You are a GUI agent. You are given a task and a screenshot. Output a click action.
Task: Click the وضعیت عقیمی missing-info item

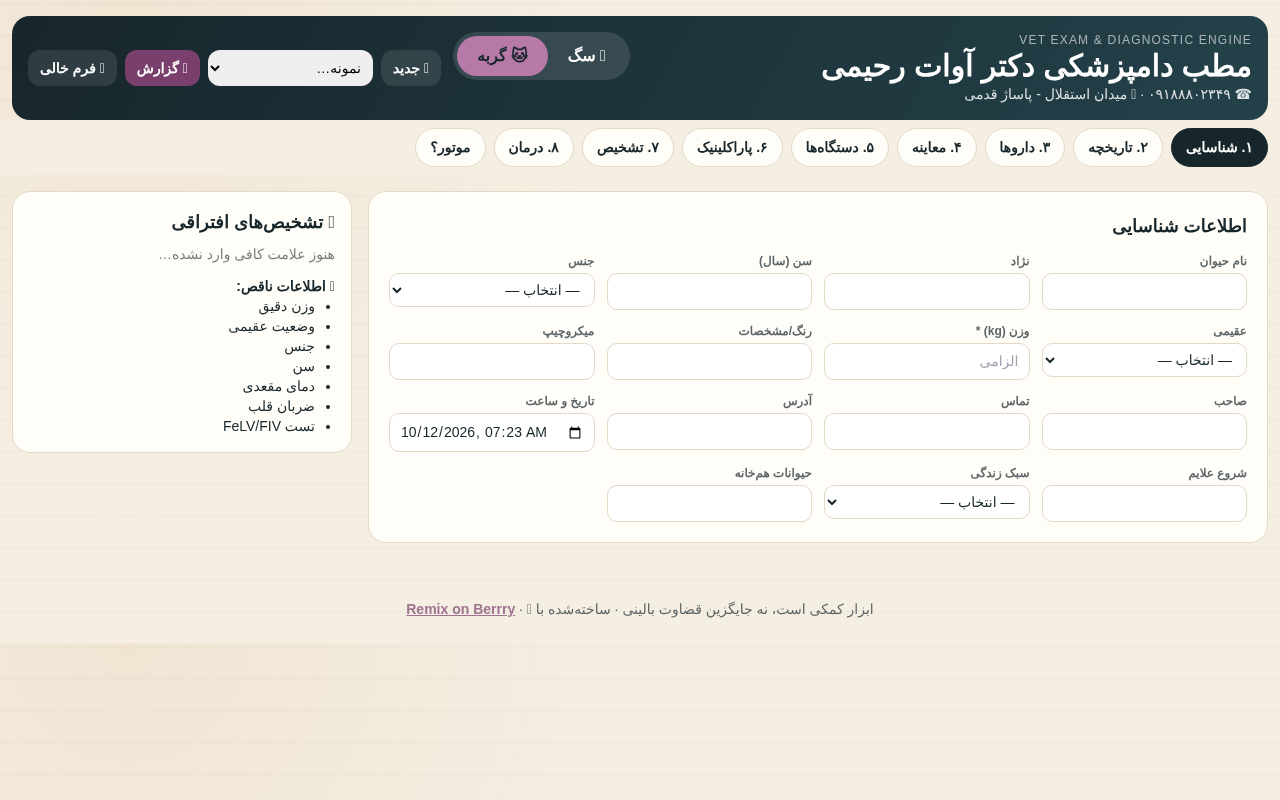point(271,326)
